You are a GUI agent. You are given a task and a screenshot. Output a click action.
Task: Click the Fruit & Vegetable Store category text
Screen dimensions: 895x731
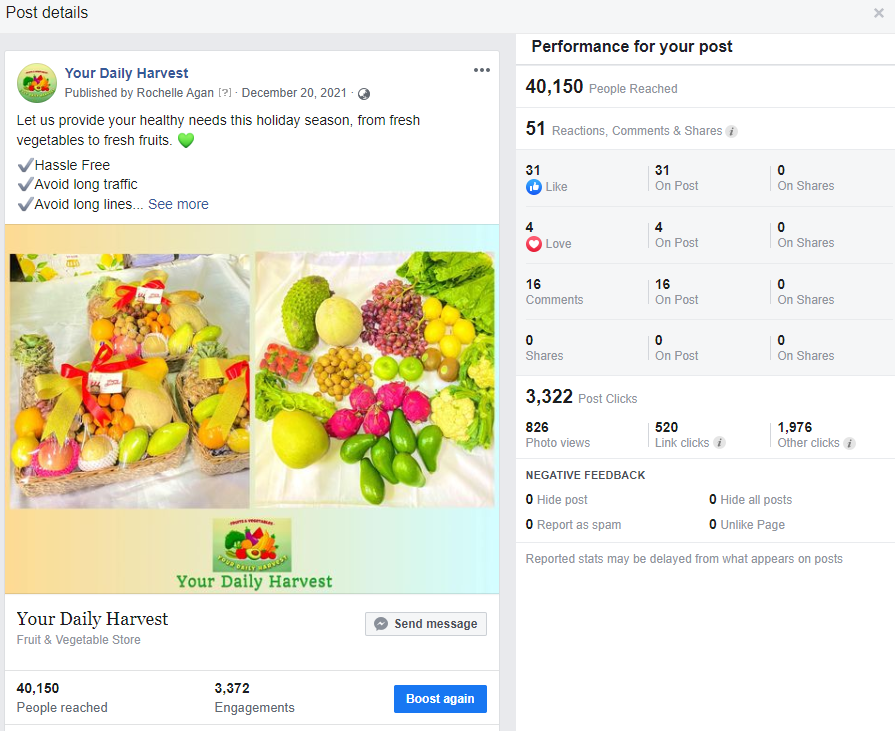pos(79,640)
